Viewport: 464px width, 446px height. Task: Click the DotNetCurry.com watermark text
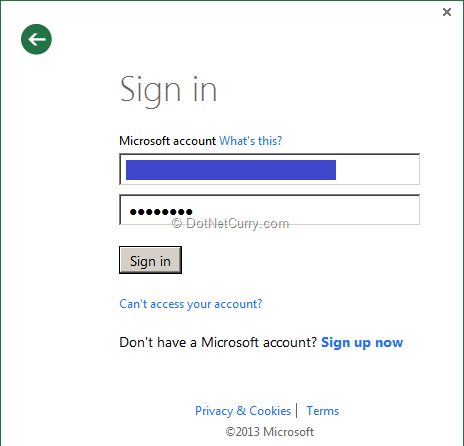pos(230,223)
